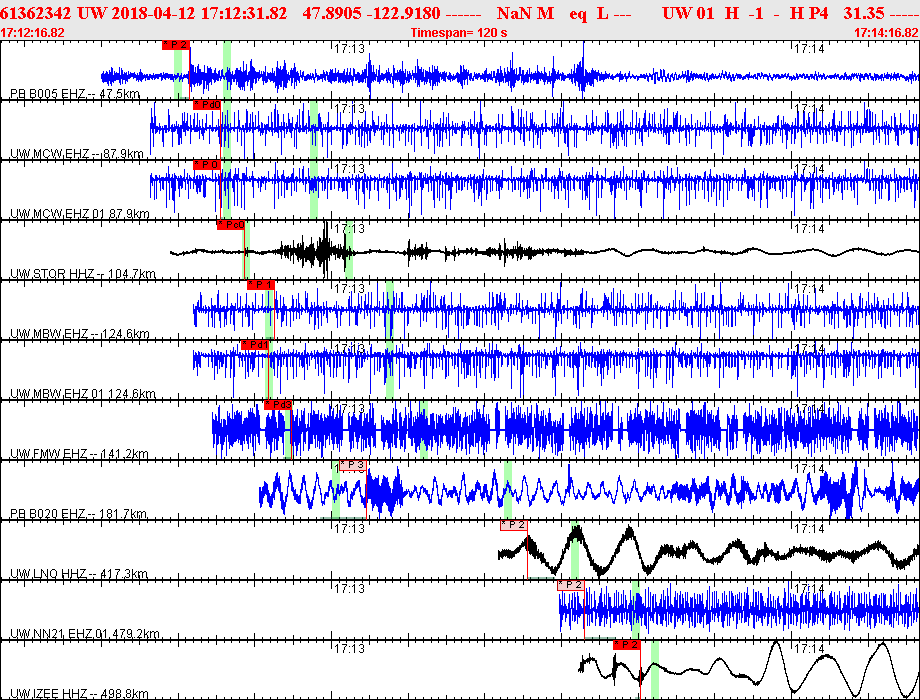Select the P 2 pick flag on NN21 trace
The image size is (920, 700).
[x=571, y=585]
